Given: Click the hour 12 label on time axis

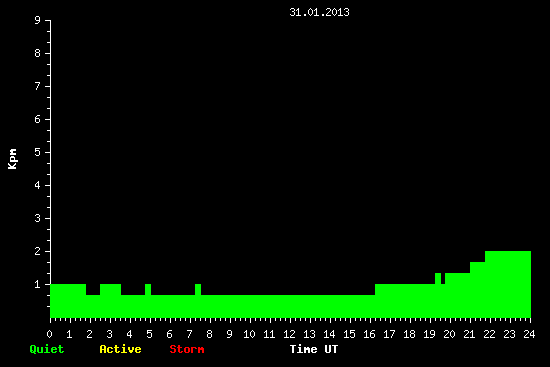Looking at the screenshot, I should pos(289,334).
